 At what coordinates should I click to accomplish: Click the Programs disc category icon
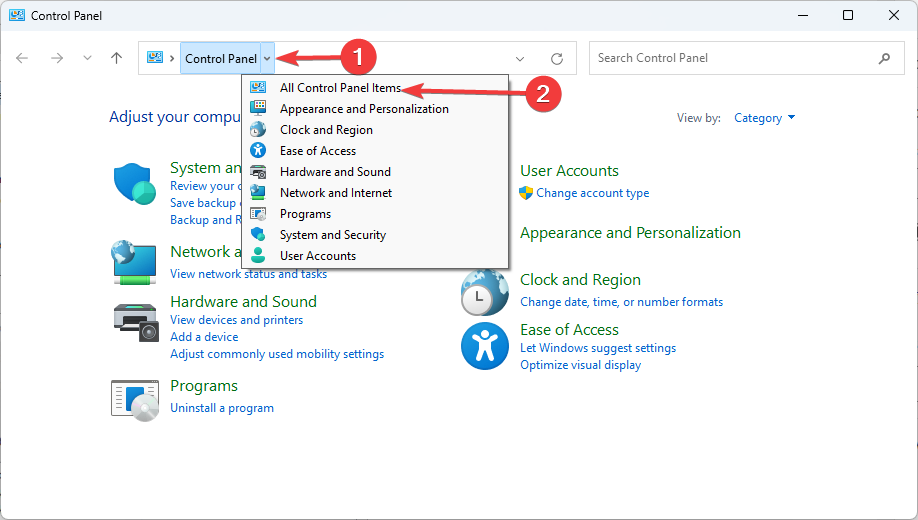pos(135,401)
